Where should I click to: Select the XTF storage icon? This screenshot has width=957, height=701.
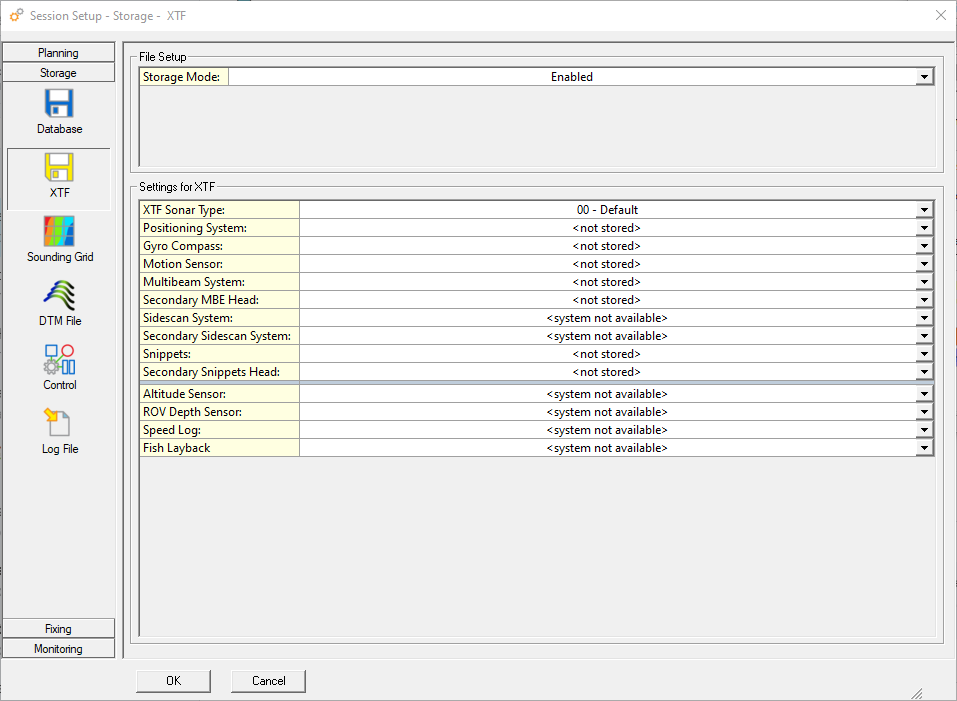pos(59,170)
